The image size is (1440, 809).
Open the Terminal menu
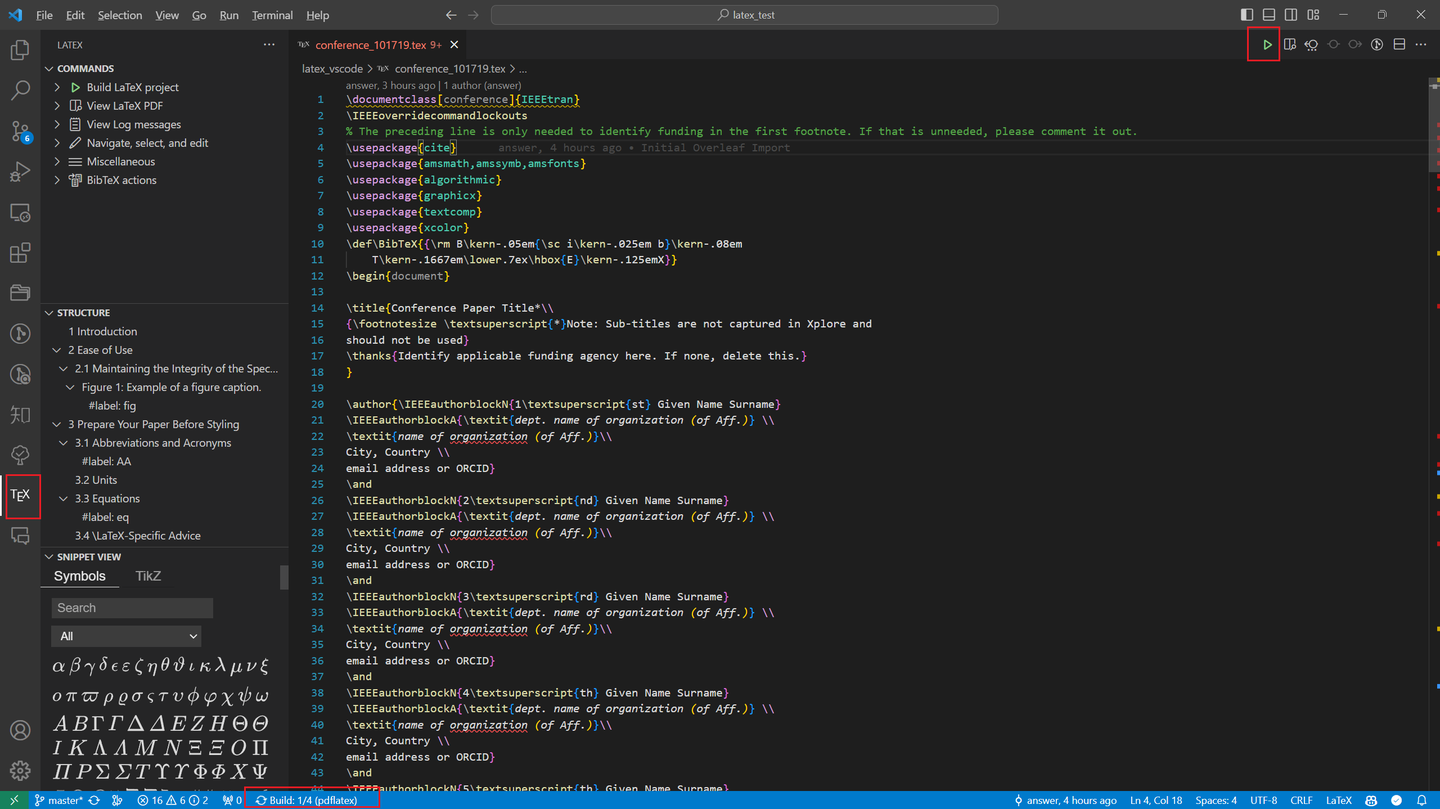(271, 15)
